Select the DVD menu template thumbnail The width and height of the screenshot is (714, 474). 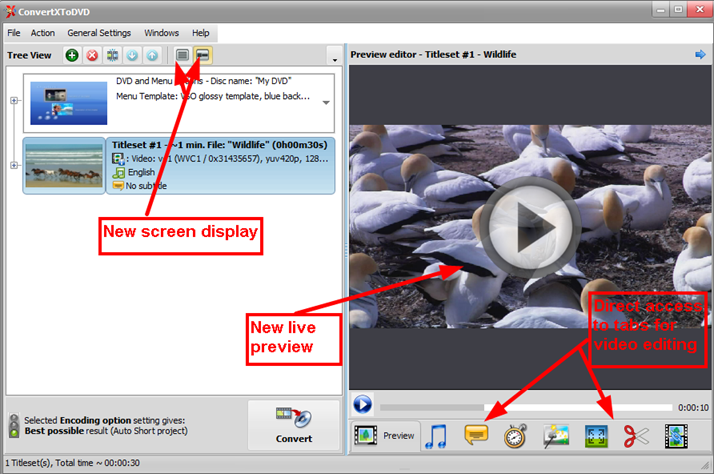click(69, 103)
